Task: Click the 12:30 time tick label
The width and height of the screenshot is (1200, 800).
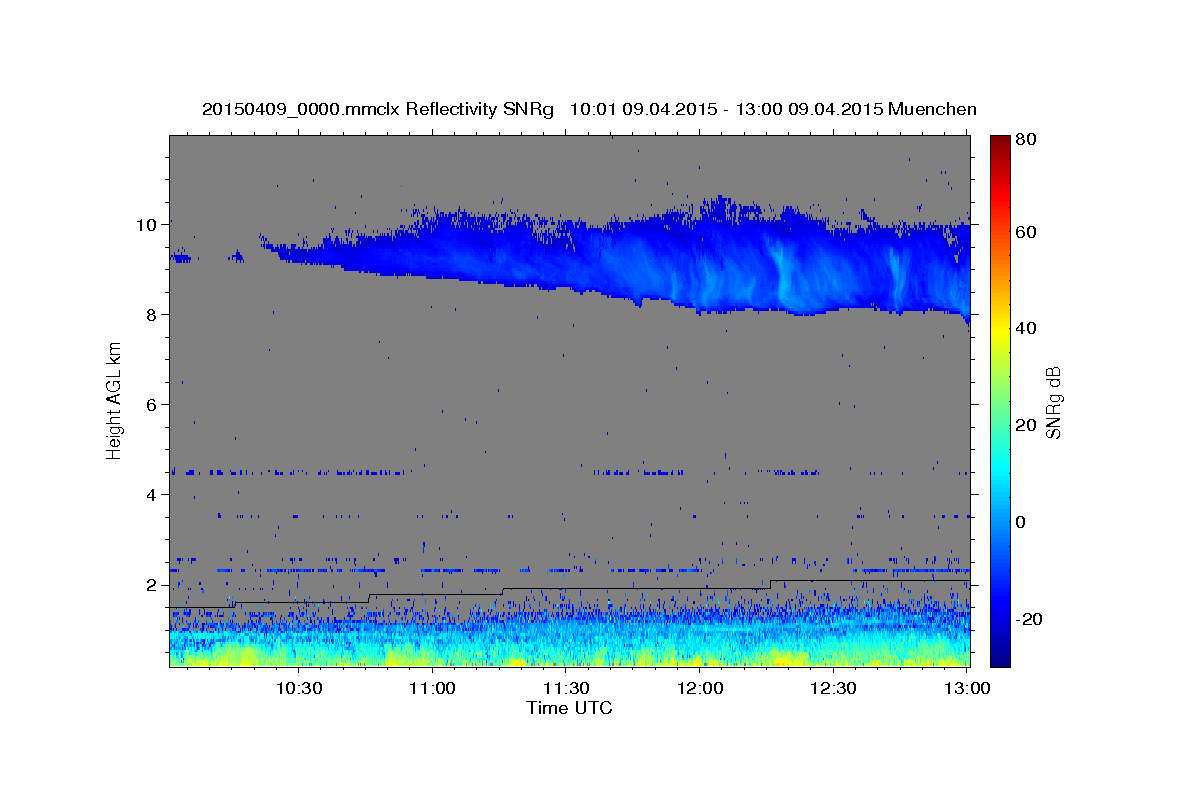Action: pyautogui.click(x=833, y=688)
